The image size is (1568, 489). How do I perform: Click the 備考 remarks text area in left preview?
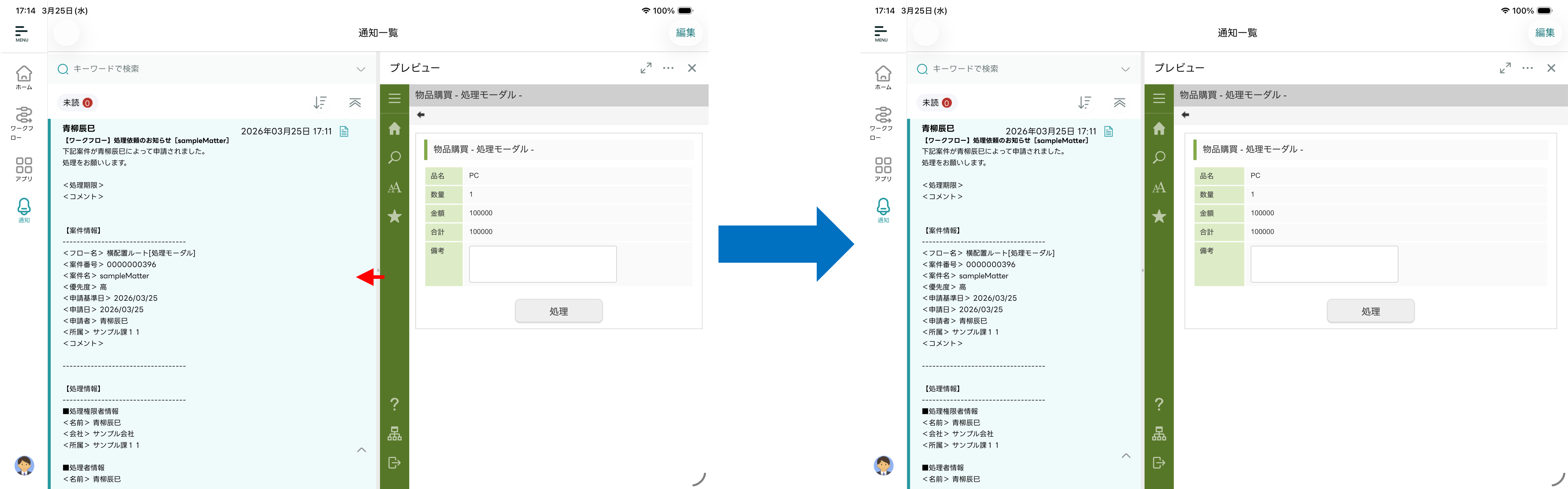pos(542,264)
